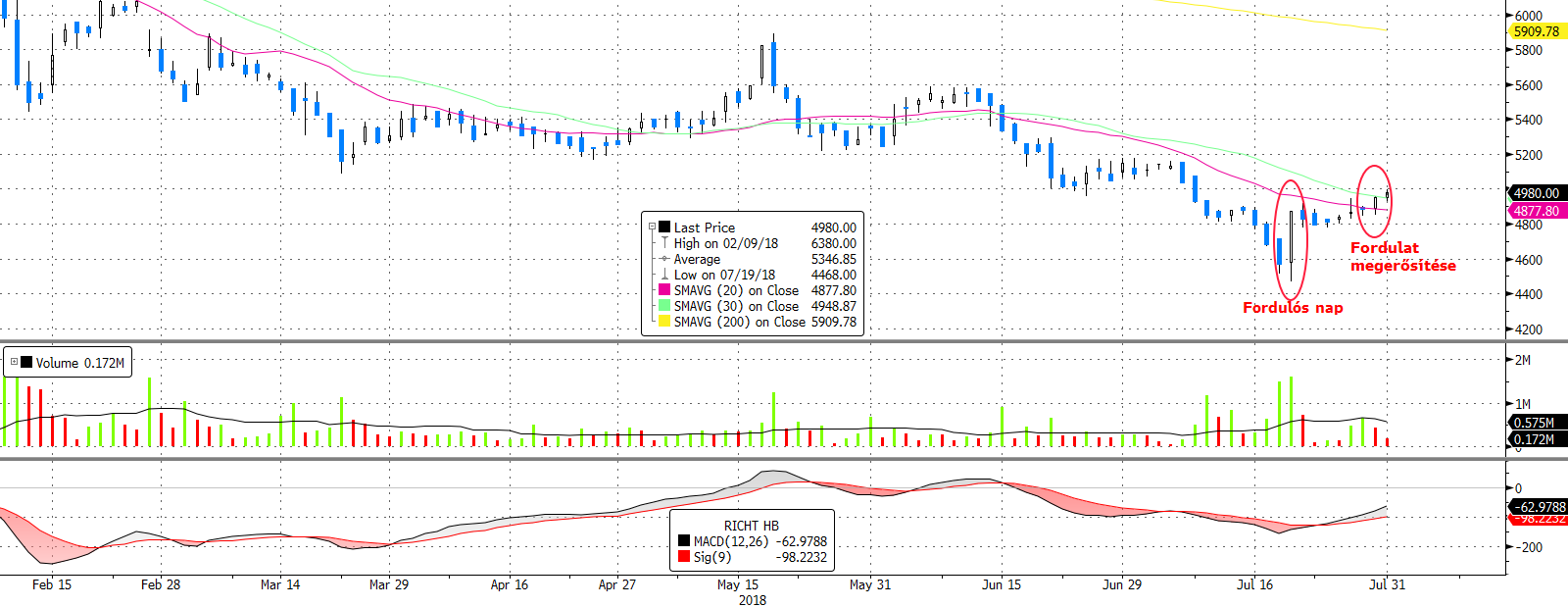This screenshot has width=1568, height=607.
Task: Click the 'Jul 16' date axis label
Action: [x=1254, y=584]
